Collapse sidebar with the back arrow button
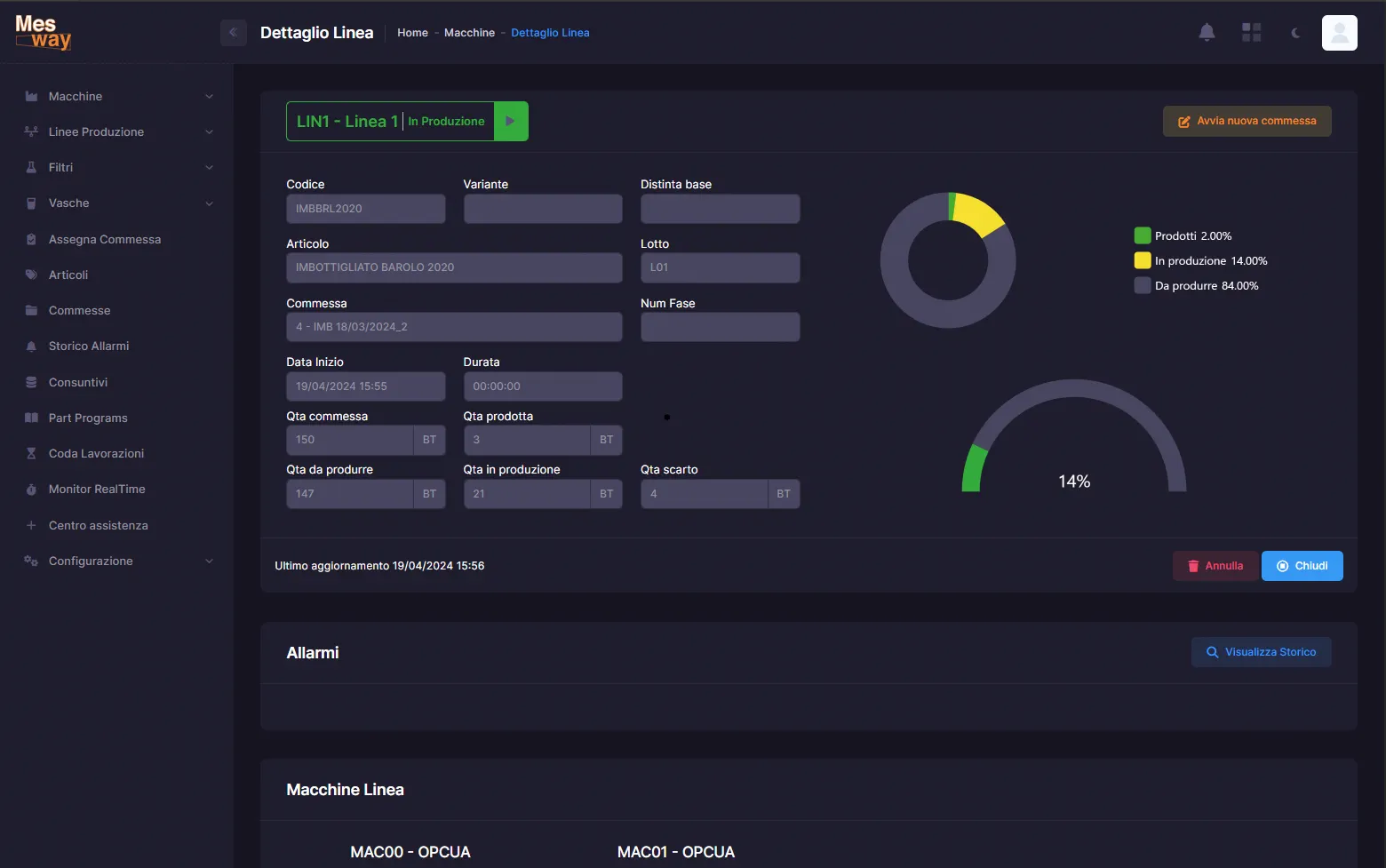 (233, 33)
